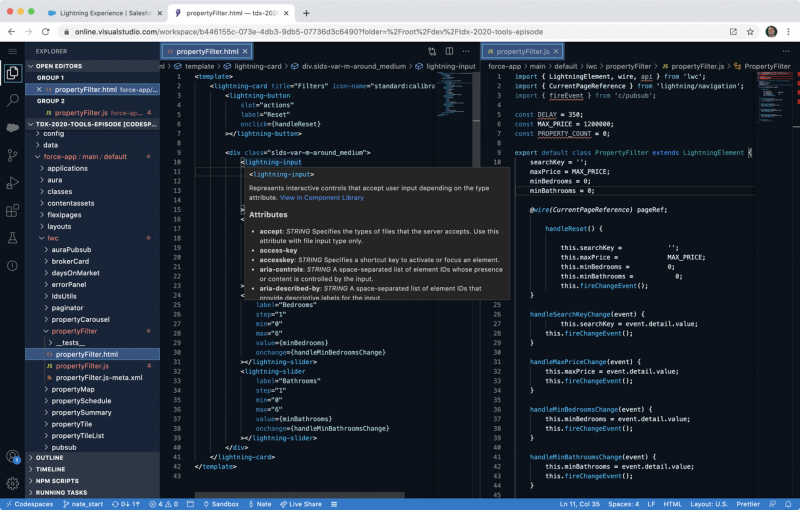Switch to Lightning Experience browser tab
The image size is (800, 510).
tap(102, 13)
